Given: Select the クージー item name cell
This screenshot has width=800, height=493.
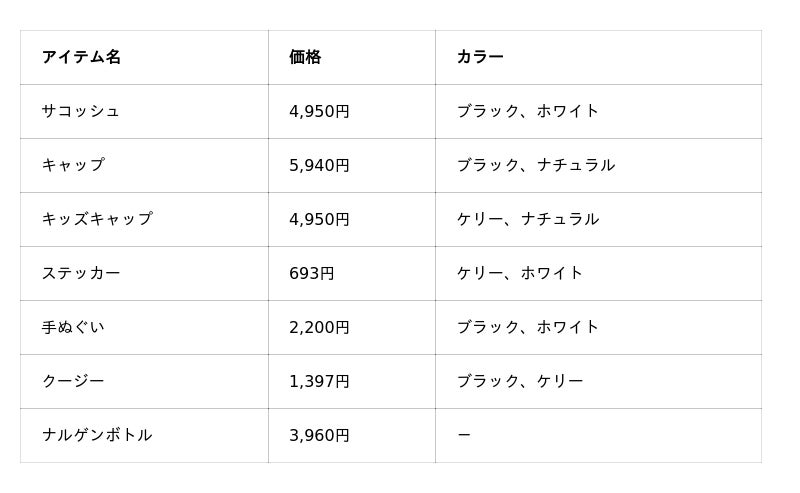Looking at the screenshot, I should coord(73,381).
